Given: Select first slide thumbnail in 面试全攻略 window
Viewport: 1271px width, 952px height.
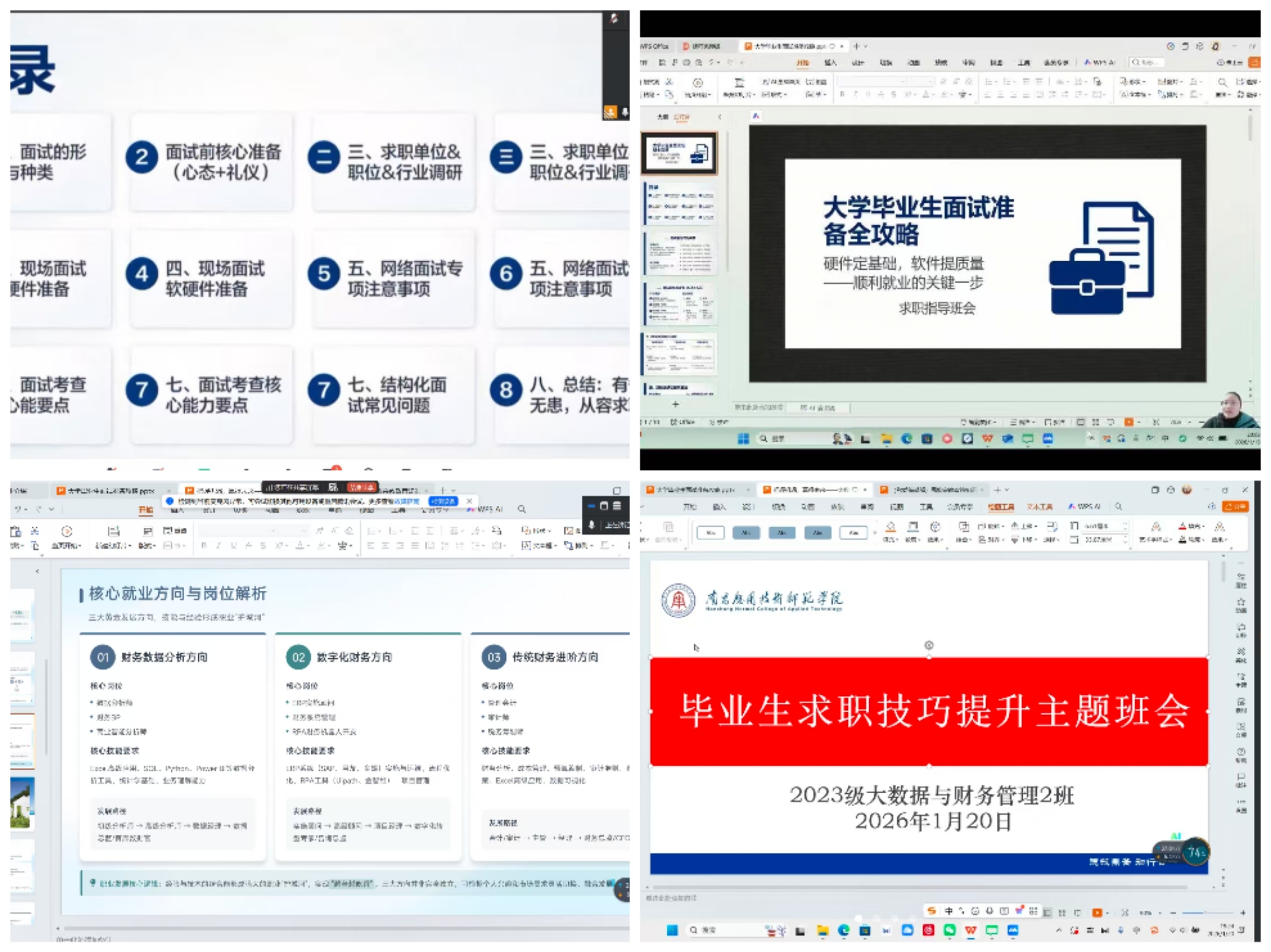Looking at the screenshot, I should tap(678, 153).
